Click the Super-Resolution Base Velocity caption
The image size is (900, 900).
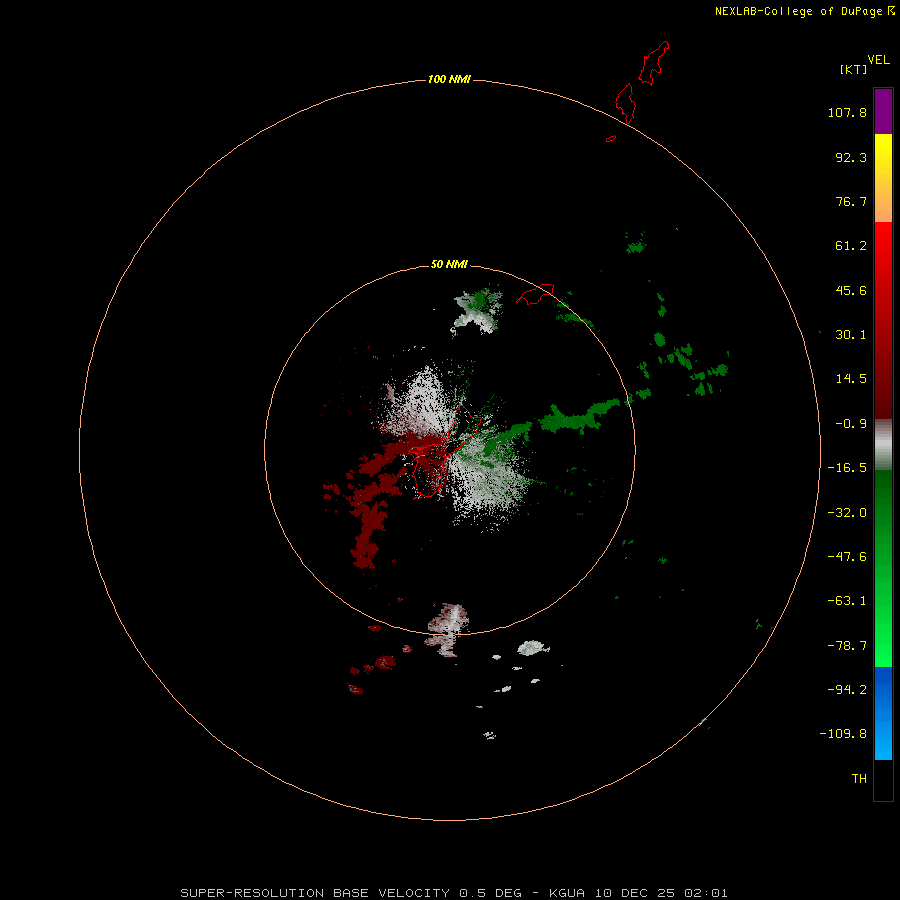coord(454,893)
